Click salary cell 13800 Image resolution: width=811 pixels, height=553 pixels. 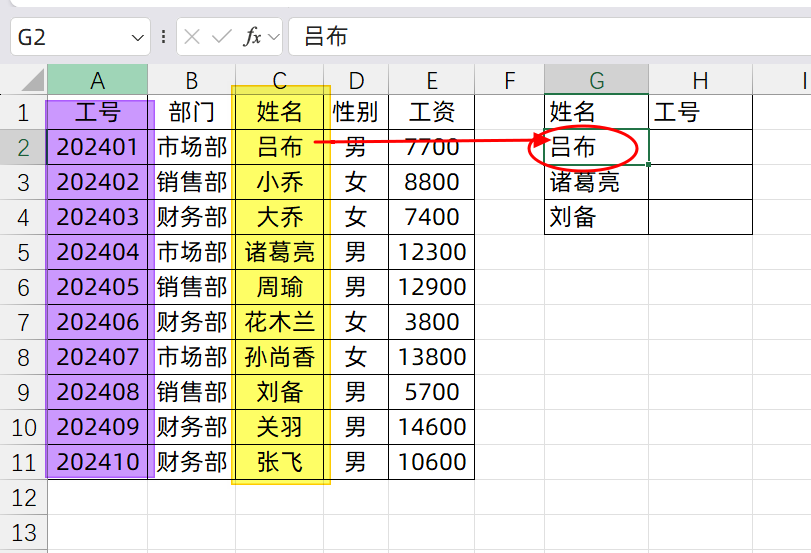pos(431,357)
